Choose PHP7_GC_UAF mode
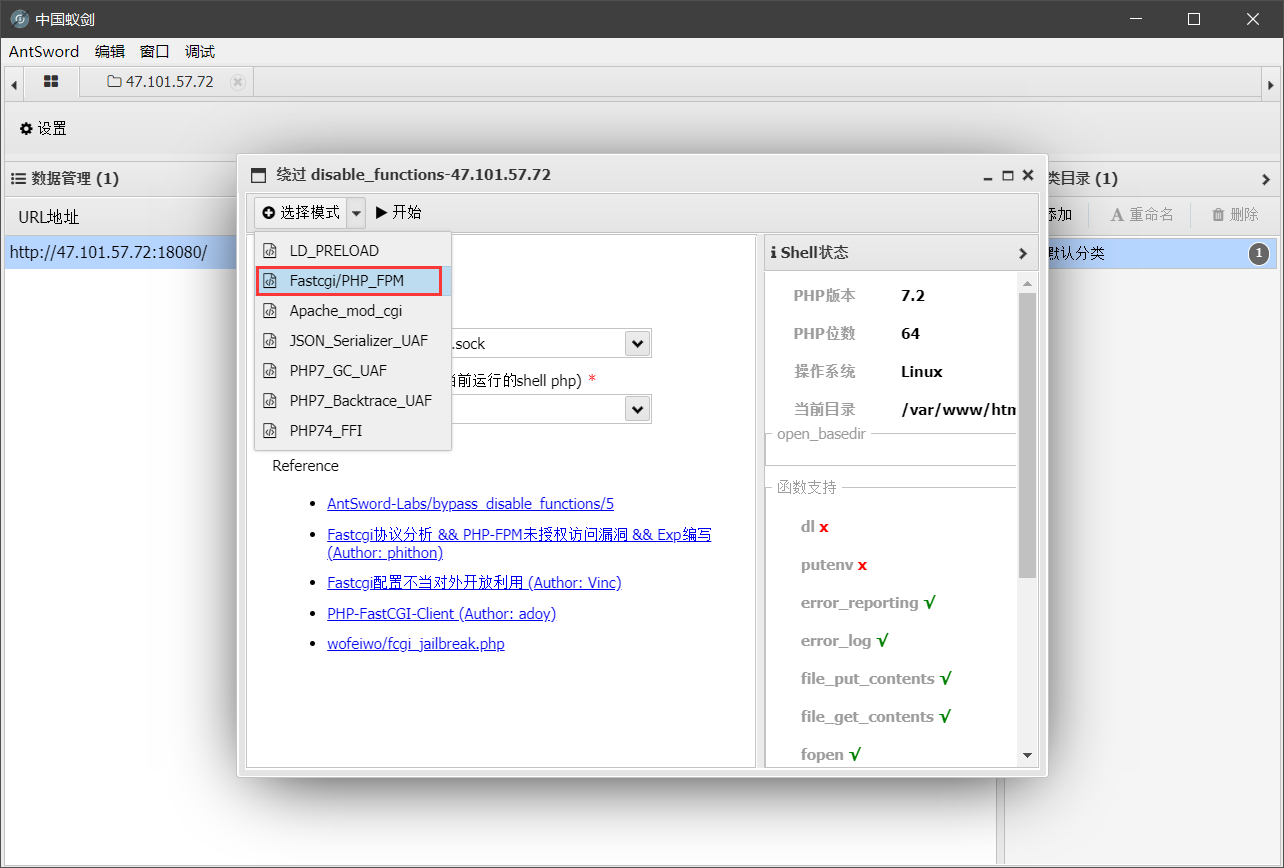The width and height of the screenshot is (1284, 868). (353, 371)
